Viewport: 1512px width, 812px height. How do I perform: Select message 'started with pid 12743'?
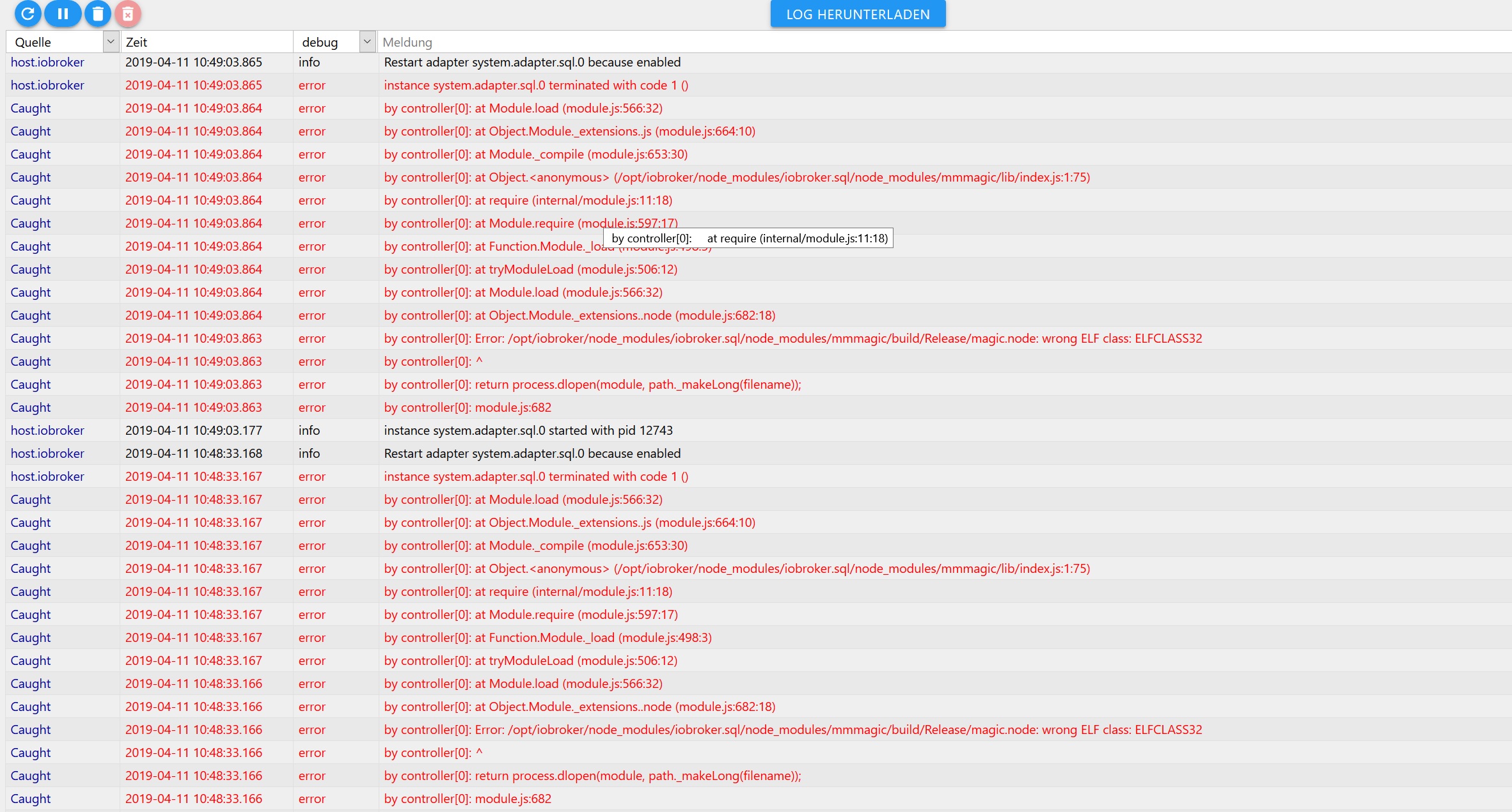click(x=528, y=430)
